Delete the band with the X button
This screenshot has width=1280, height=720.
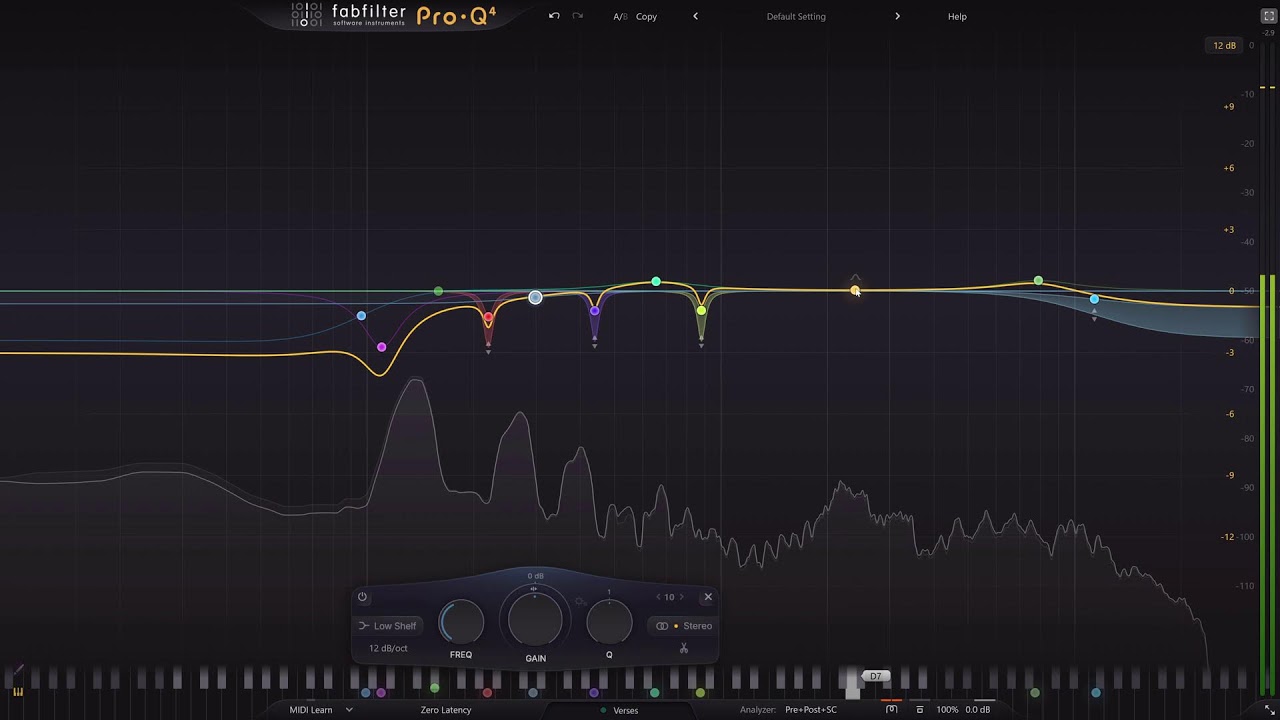(708, 597)
